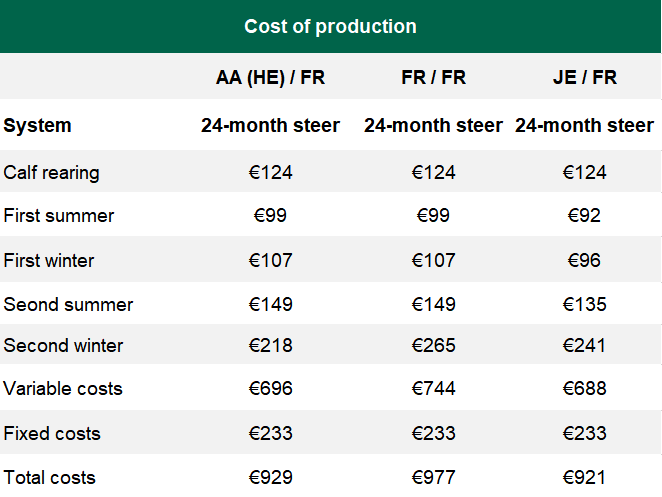This screenshot has height=497, width=662.
Task: Click the €921 total cost cell
Action: (x=584, y=478)
